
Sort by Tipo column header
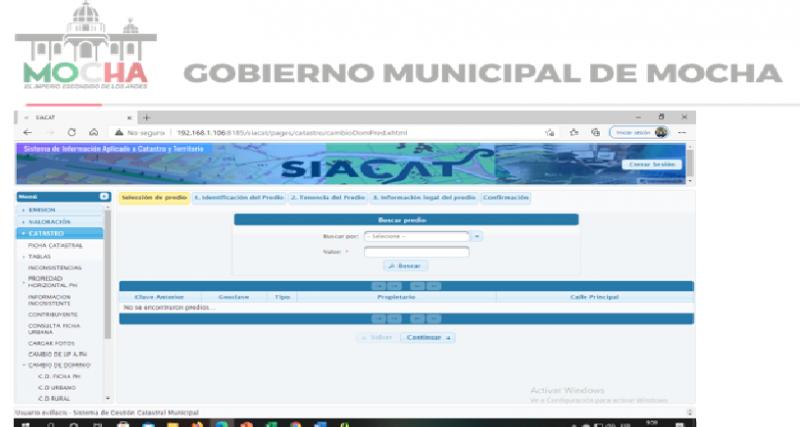click(x=282, y=297)
